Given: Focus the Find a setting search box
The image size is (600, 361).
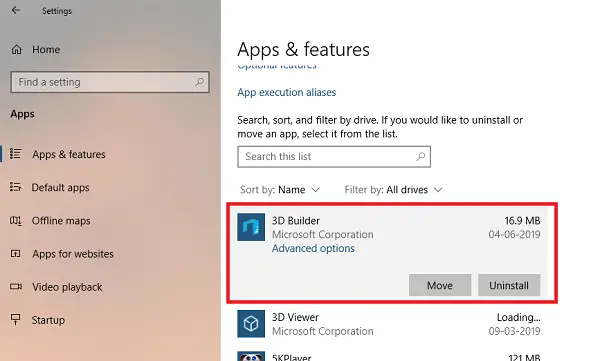Looking at the screenshot, I should [x=110, y=82].
